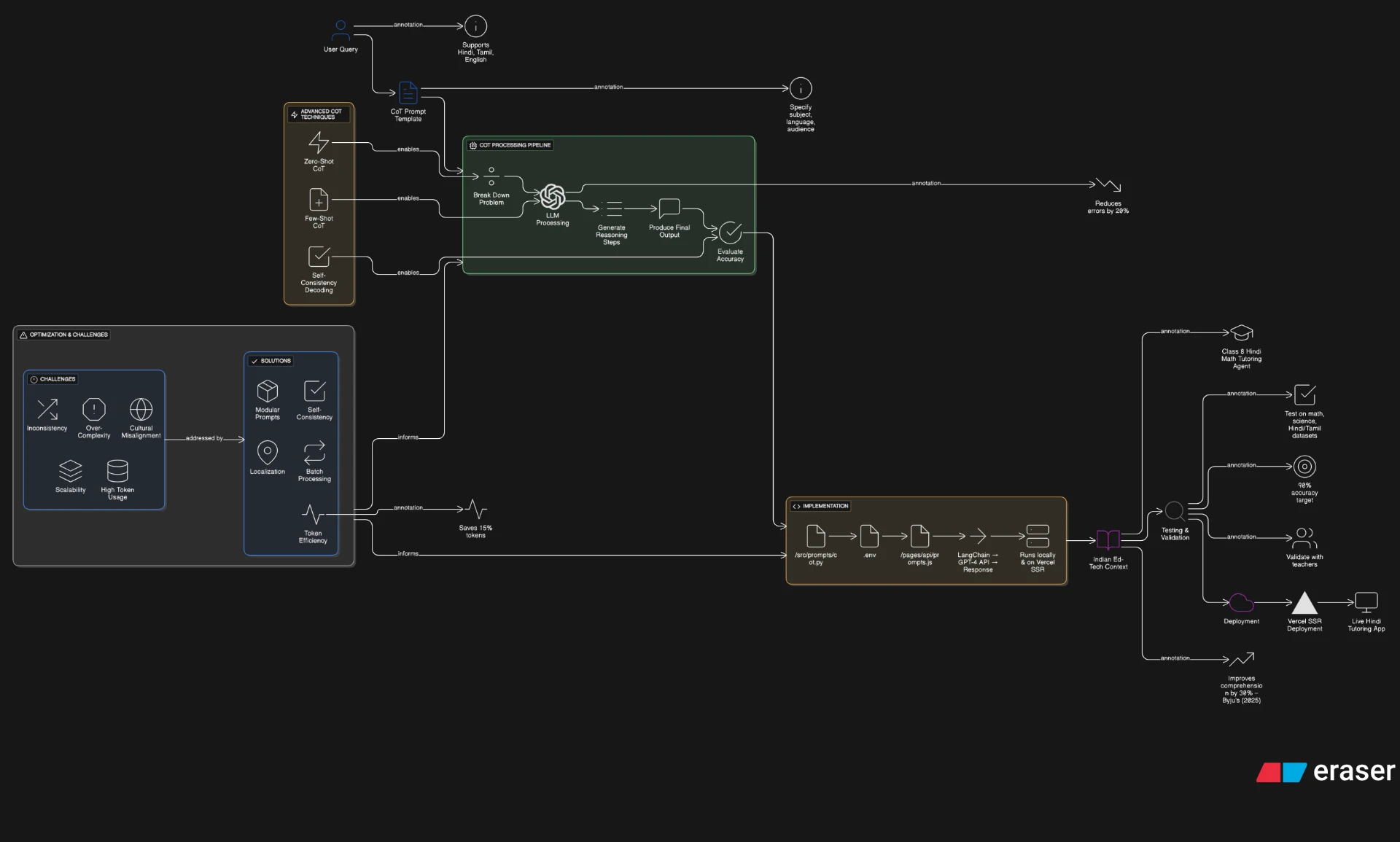This screenshot has width=1400, height=842.
Task: Click the Cultural Misalignment globe icon
Action: (141, 409)
